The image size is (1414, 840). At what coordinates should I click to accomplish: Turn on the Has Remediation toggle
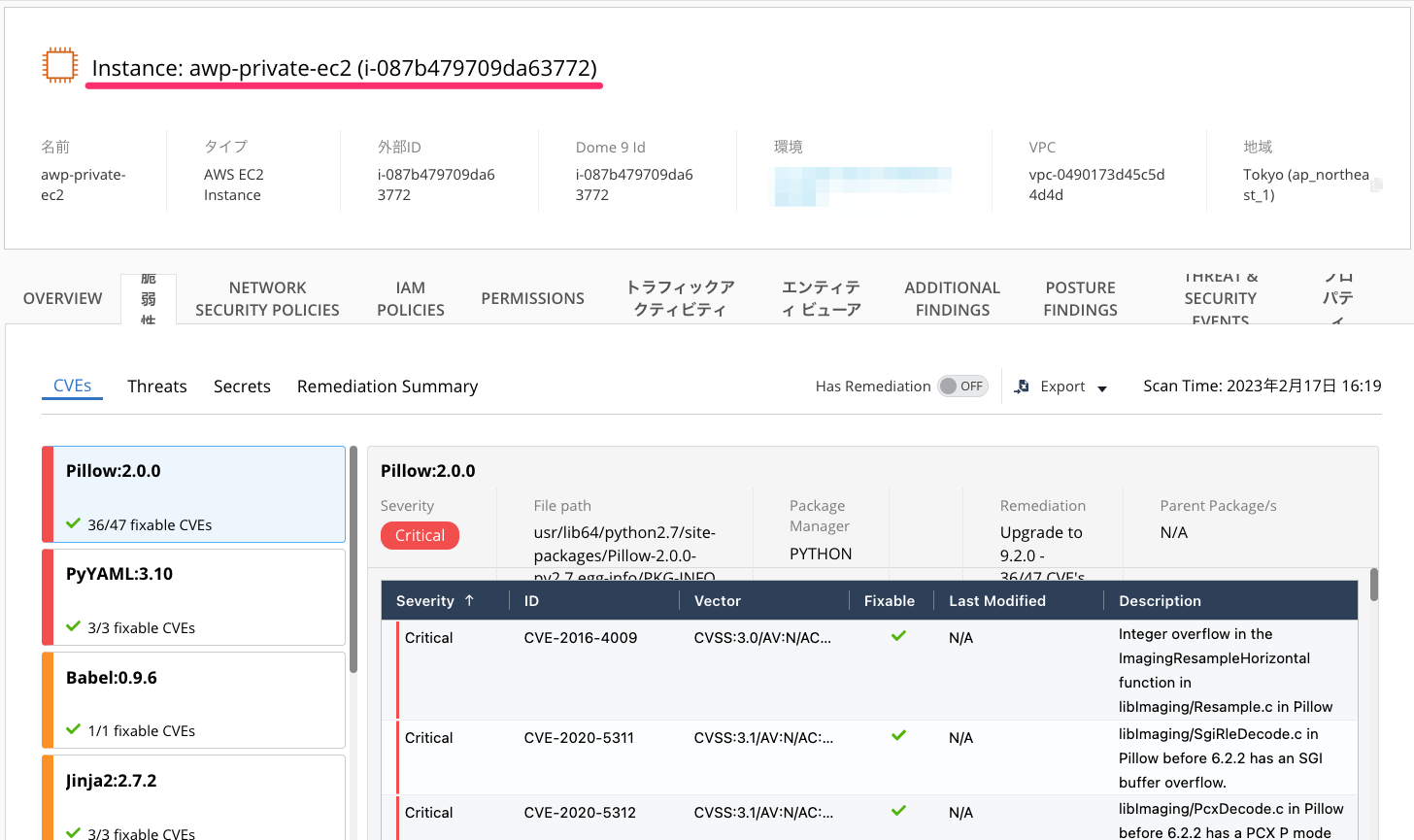tap(962, 386)
